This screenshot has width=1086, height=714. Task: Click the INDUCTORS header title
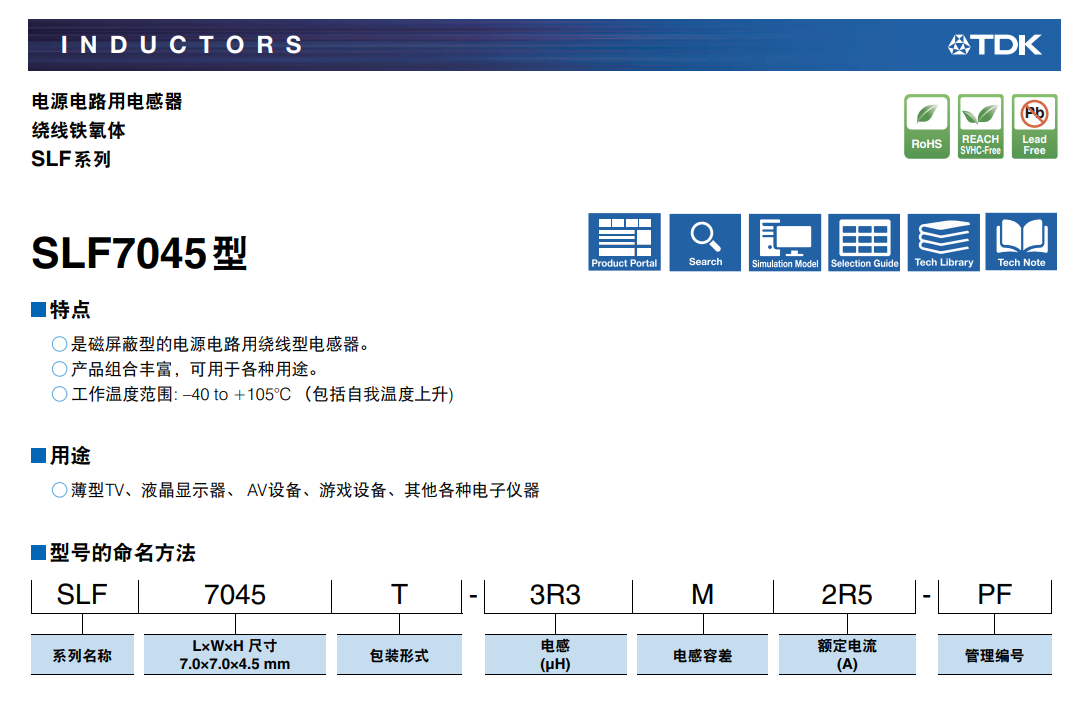click(x=181, y=45)
